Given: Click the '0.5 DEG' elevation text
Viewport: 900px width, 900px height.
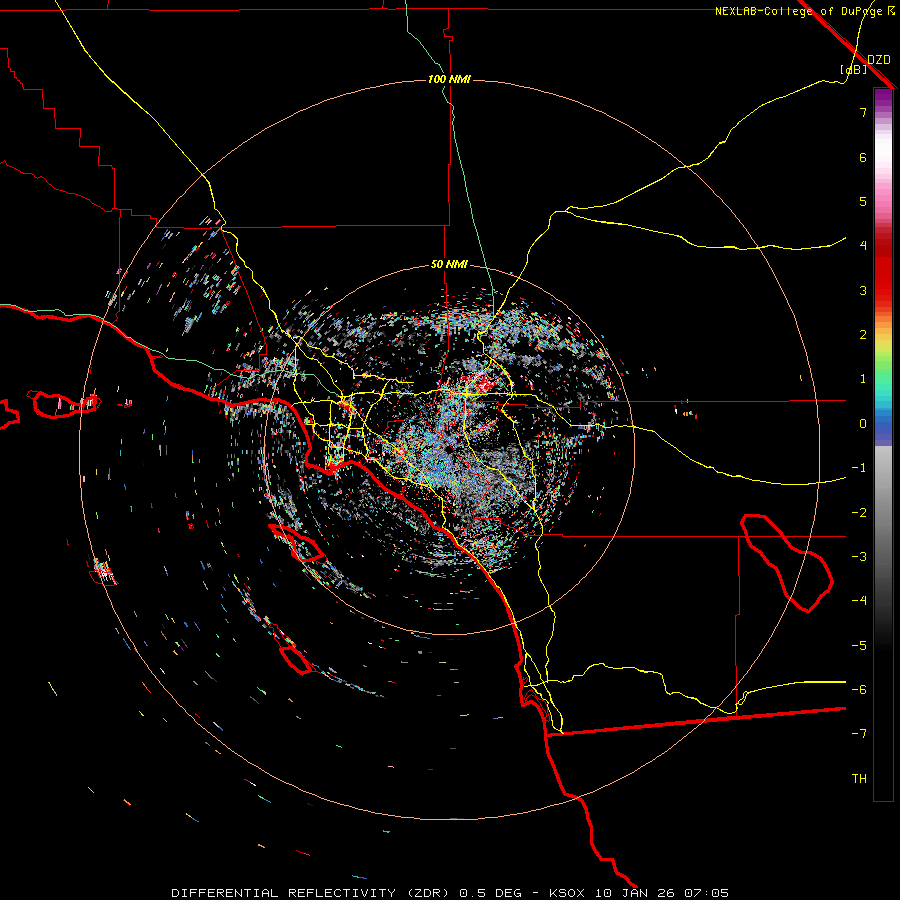Looking at the screenshot, I should coord(490,893).
